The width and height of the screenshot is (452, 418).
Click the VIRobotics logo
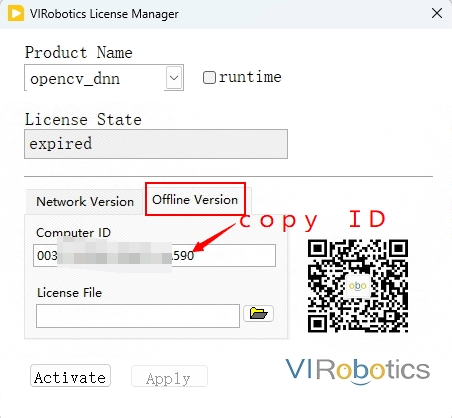[x=358, y=371]
